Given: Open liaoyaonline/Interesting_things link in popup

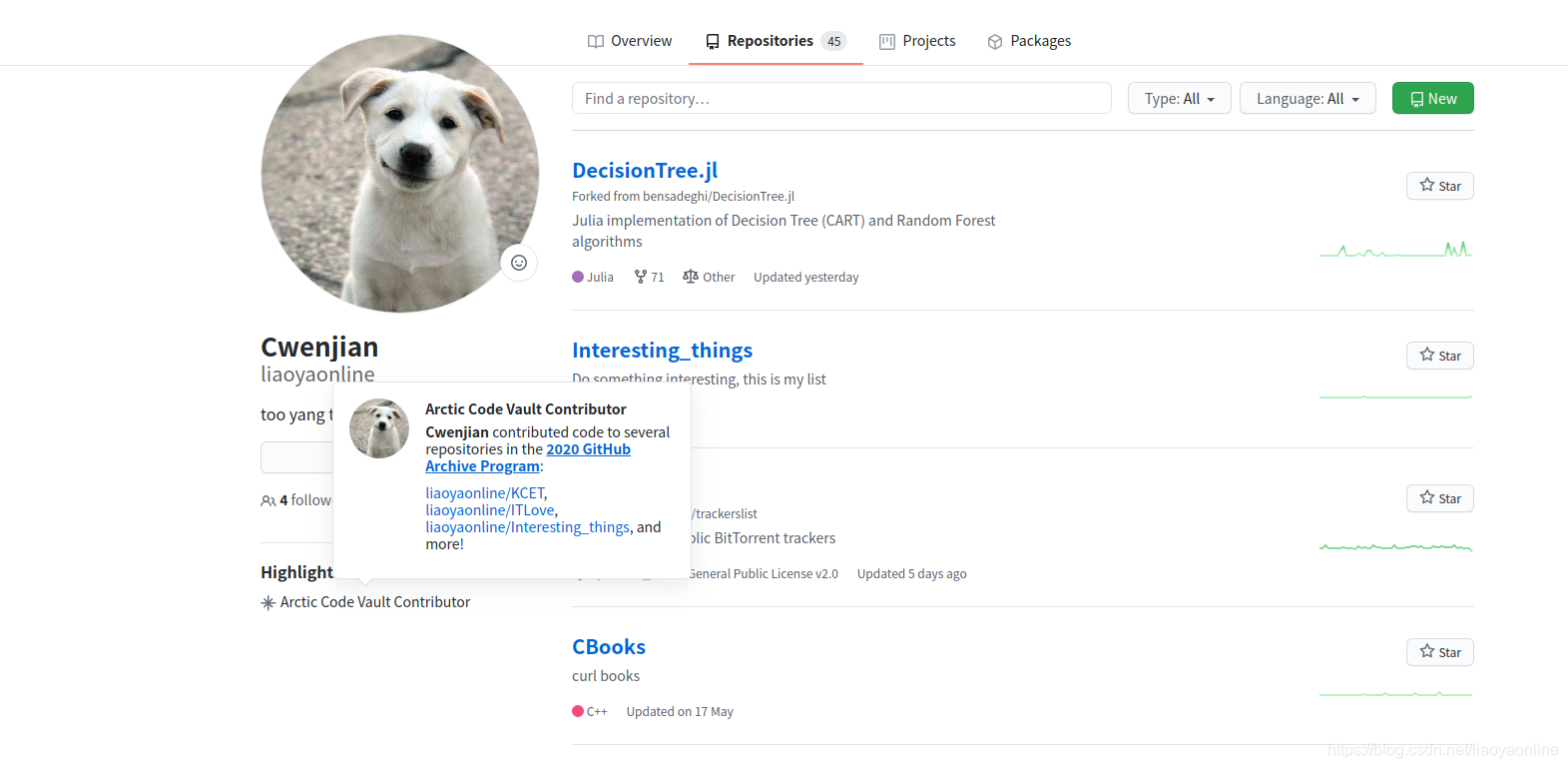Looking at the screenshot, I should pyautogui.click(x=527, y=527).
